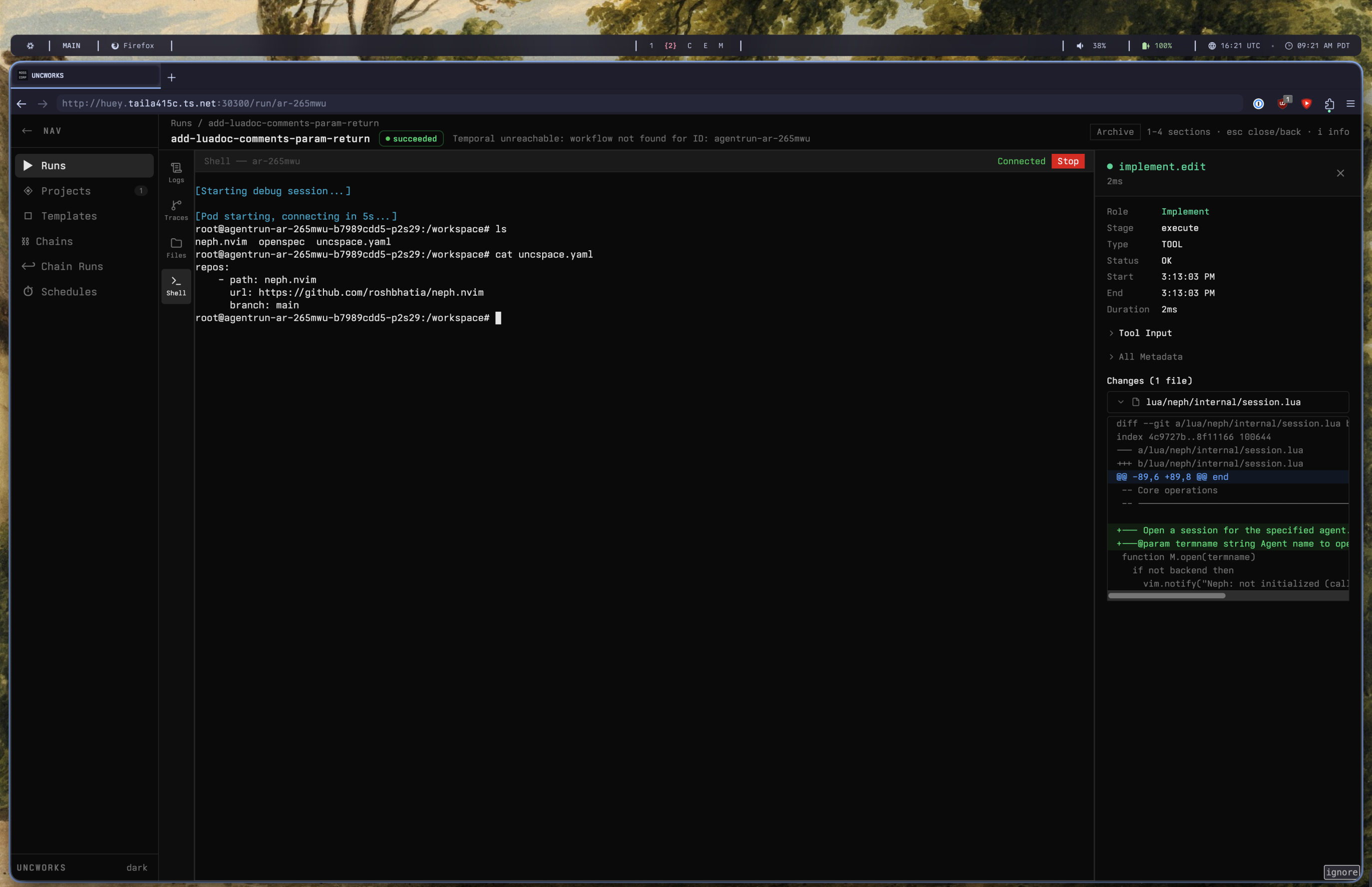Go to Runs in sidebar
The image size is (1372, 887).
click(84, 165)
